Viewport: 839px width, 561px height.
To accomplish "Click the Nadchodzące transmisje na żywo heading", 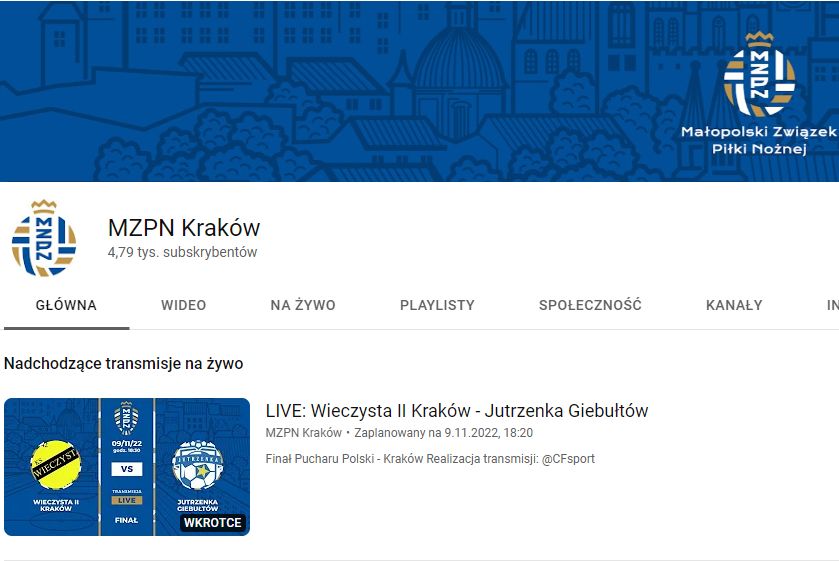I will (123, 364).
